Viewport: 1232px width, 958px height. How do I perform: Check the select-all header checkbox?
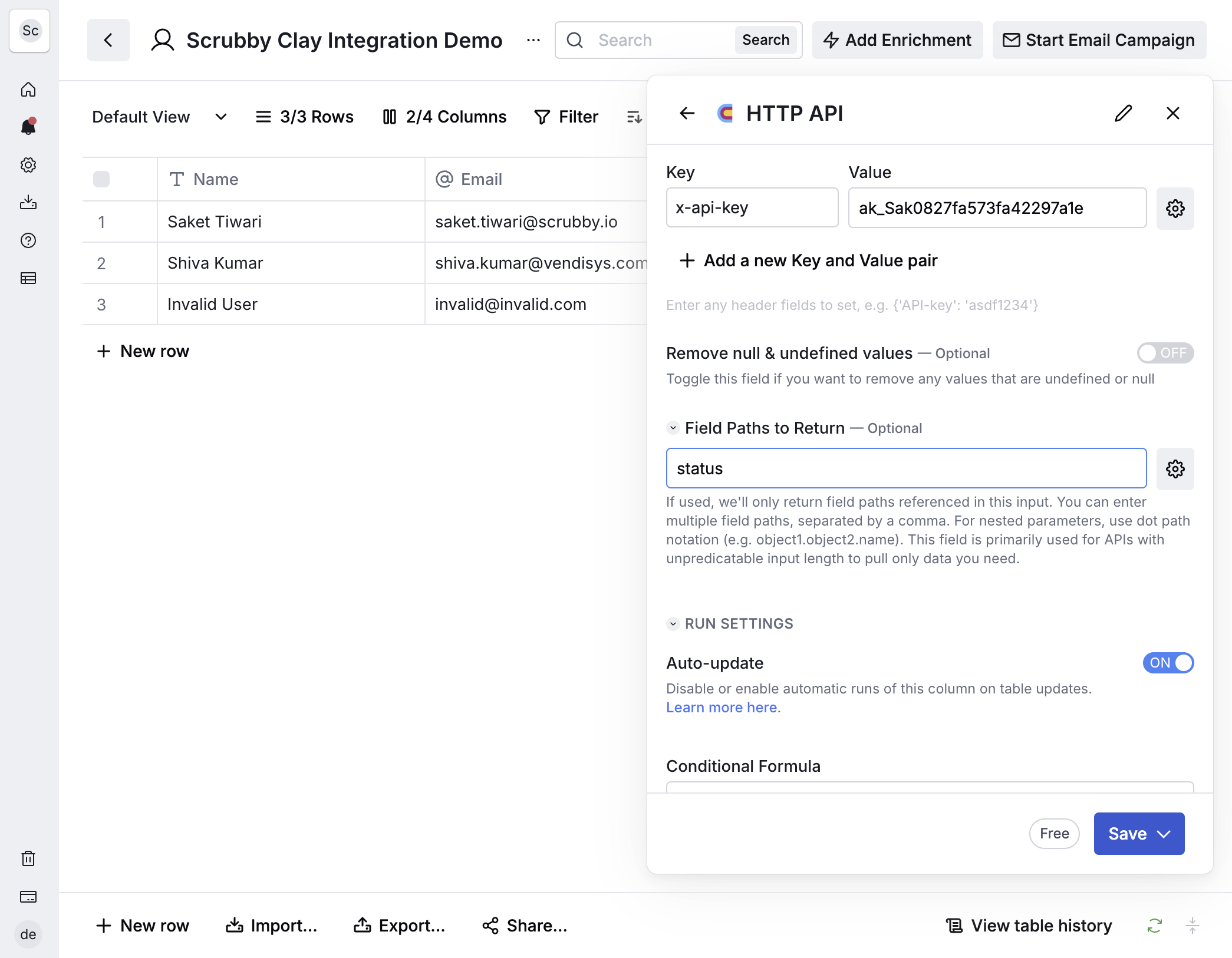point(101,179)
